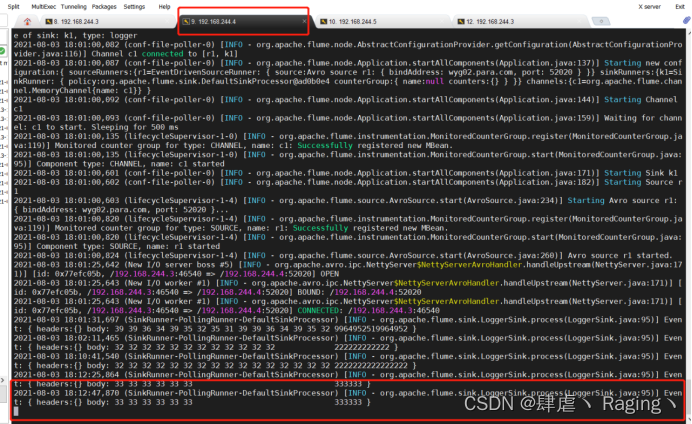Click the paperclip attach icon
This screenshot has width=692, height=424.
686,20
